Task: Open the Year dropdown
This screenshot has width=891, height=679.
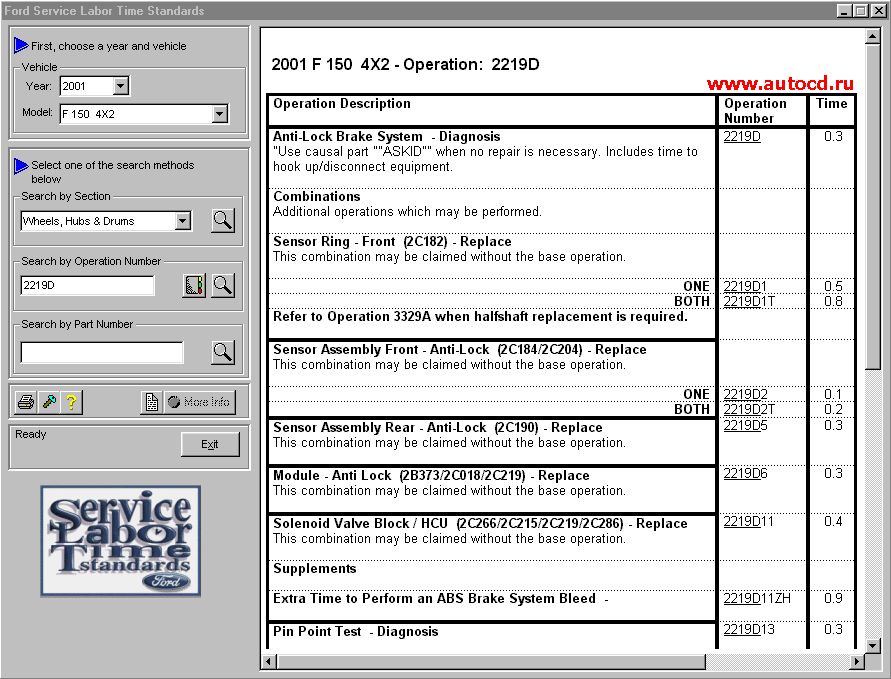Action: point(120,86)
